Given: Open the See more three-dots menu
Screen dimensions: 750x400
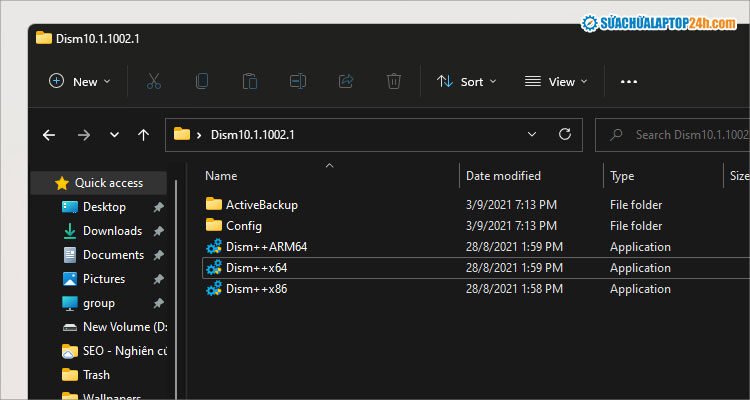Looking at the screenshot, I should click(x=629, y=82).
